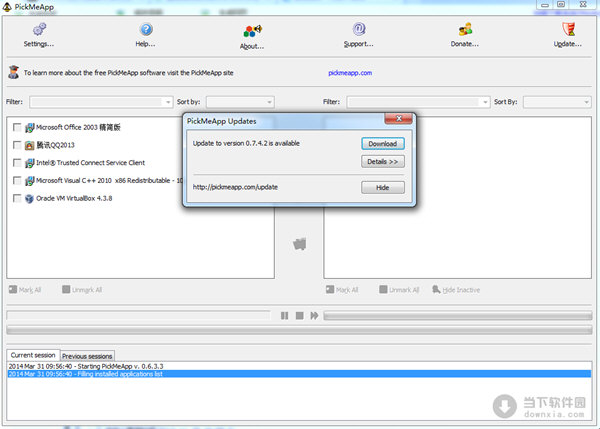Screen dimensions: 600x429
Task: Switch to the Previous sessions tab
Action: point(88,355)
